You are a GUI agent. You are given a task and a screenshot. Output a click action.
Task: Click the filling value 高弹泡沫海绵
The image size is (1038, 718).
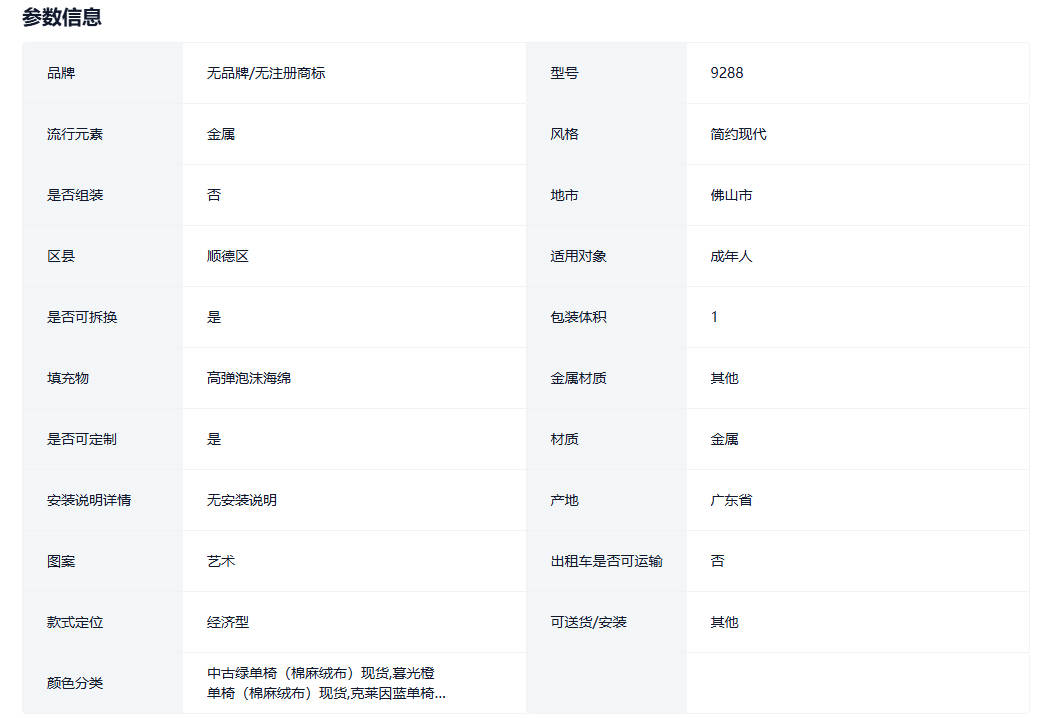249,378
